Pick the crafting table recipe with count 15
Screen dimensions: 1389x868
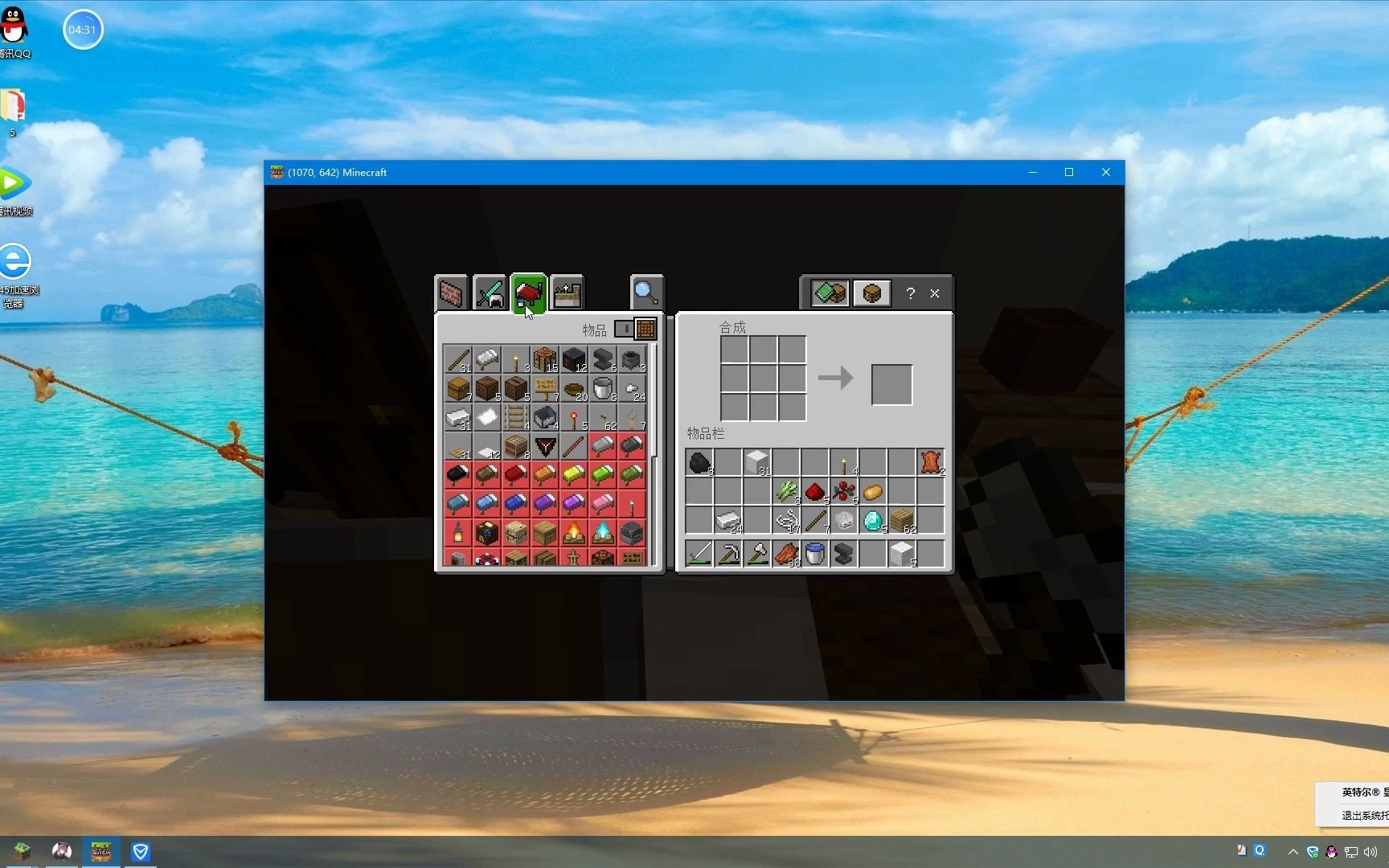tap(545, 360)
